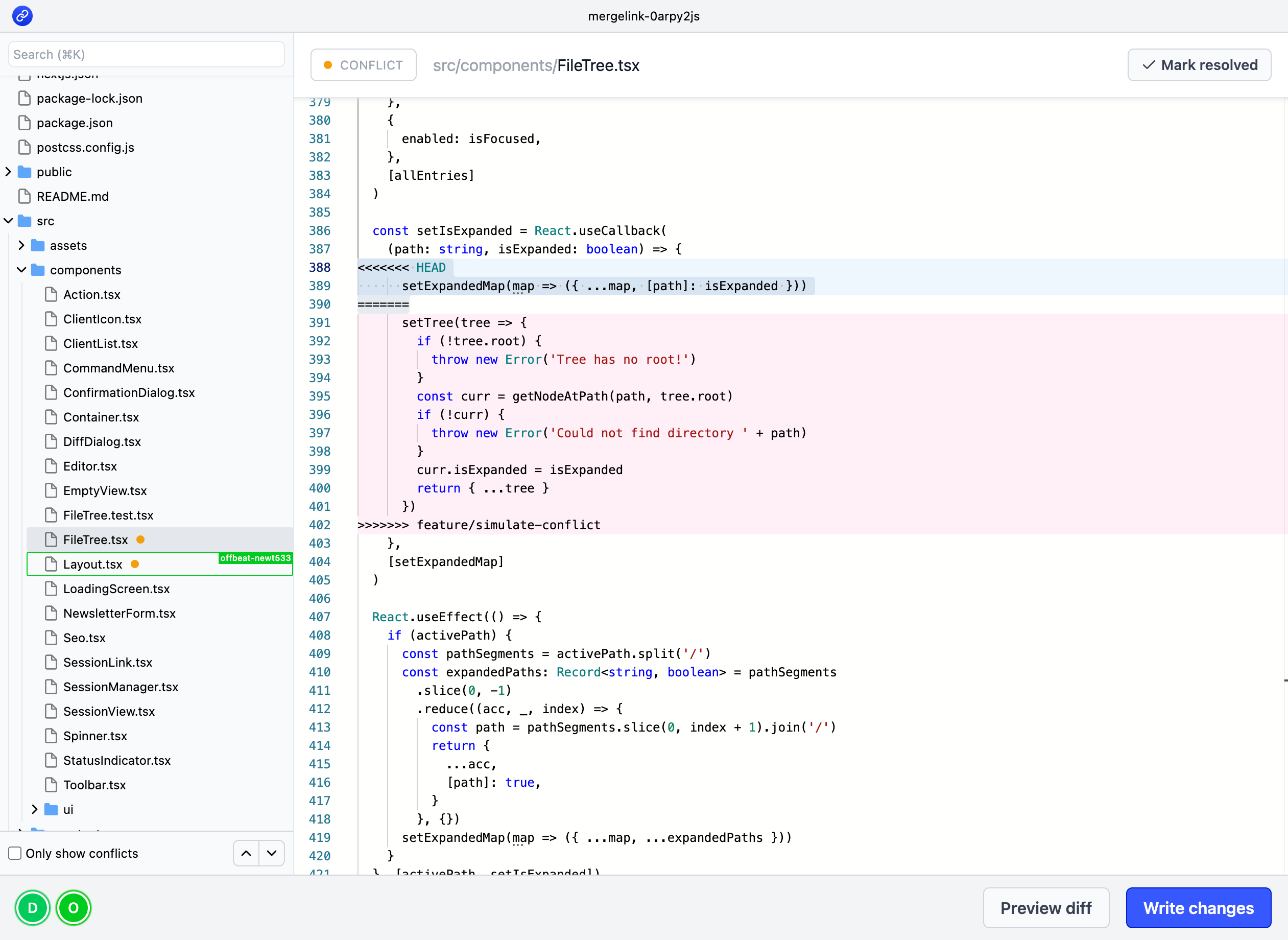Click the D user avatar
Viewport: 1288px width, 940px height.
(32, 908)
